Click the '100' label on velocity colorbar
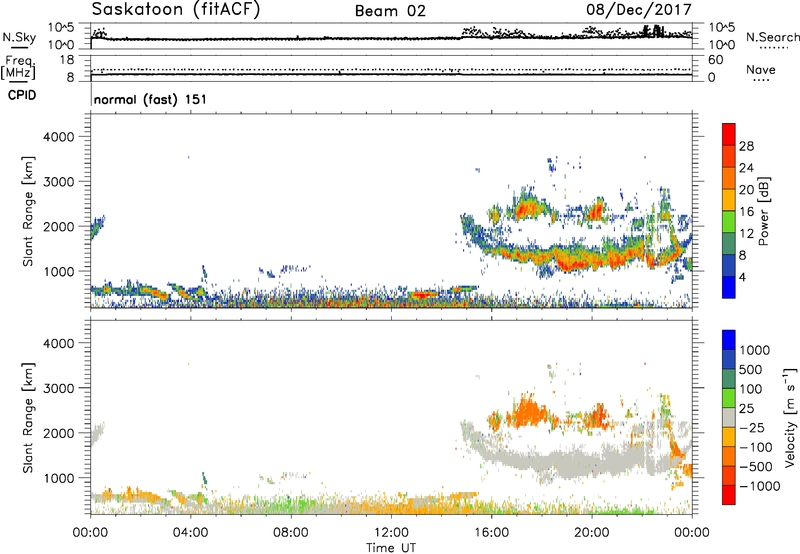The height and width of the screenshot is (554, 800). tap(751, 389)
